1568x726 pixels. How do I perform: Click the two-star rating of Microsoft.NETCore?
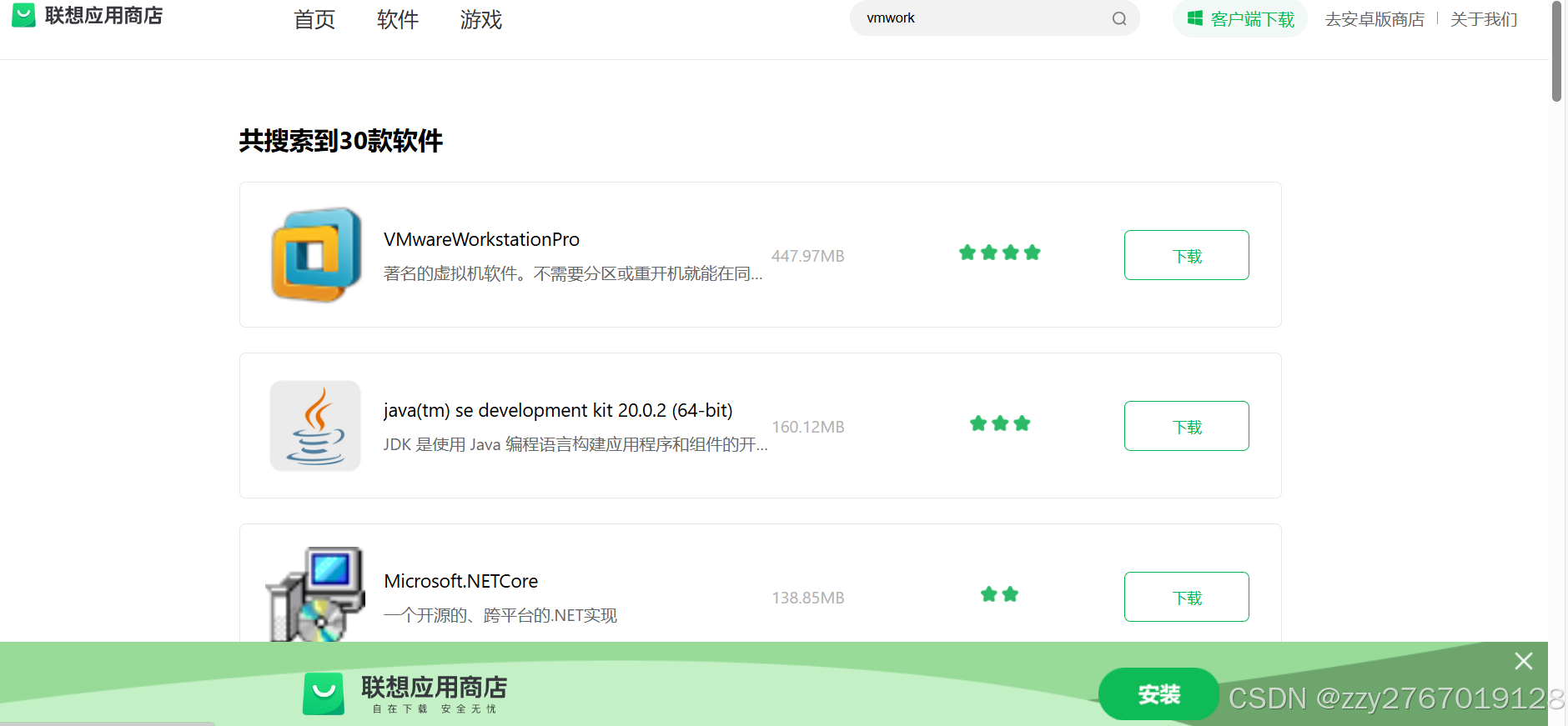[x=1000, y=594]
